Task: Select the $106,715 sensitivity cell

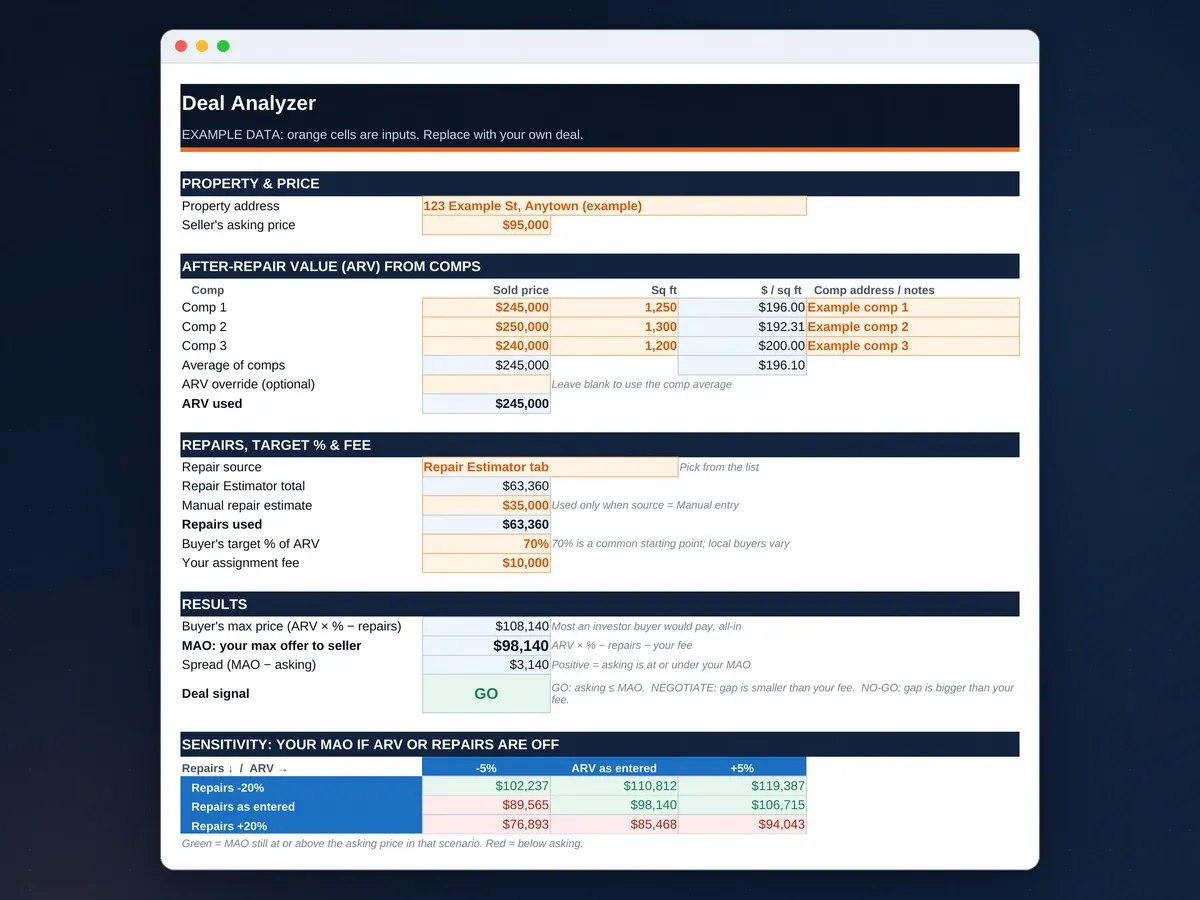Action: pyautogui.click(x=742, y=806)
